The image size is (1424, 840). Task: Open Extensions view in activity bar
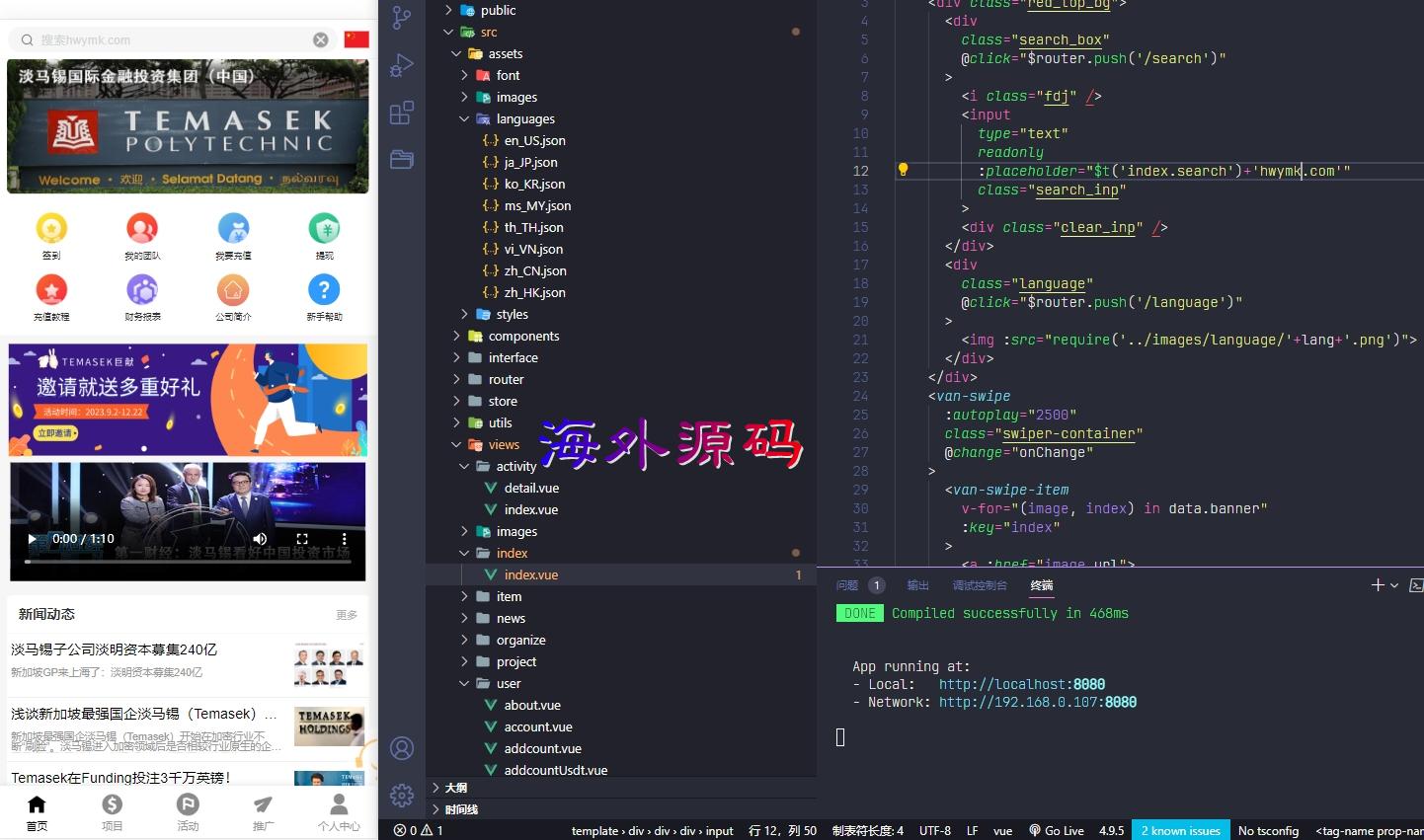pos(401,113)
